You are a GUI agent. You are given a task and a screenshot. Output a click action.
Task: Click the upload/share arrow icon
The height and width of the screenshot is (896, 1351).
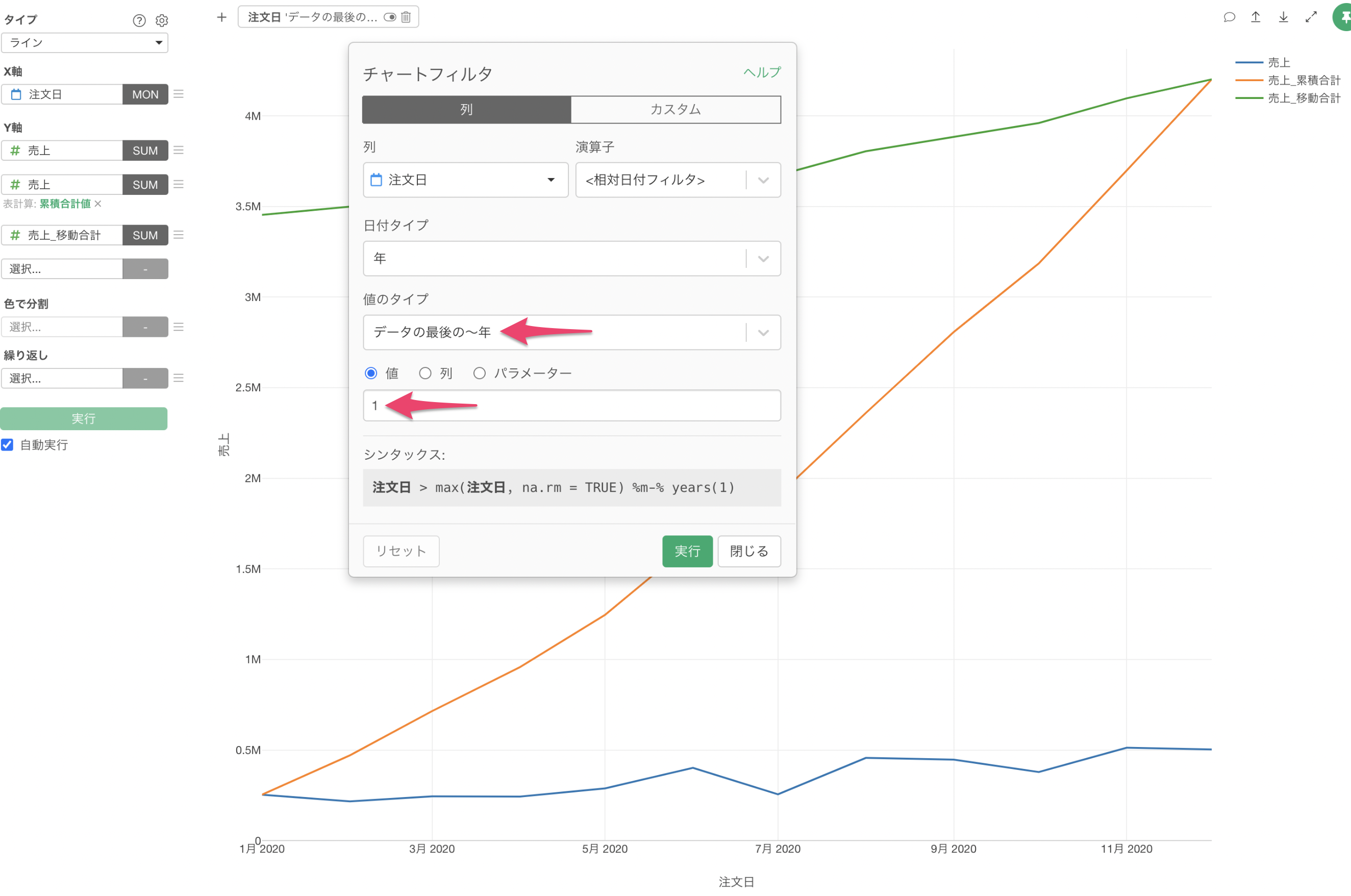point(1256,17)
